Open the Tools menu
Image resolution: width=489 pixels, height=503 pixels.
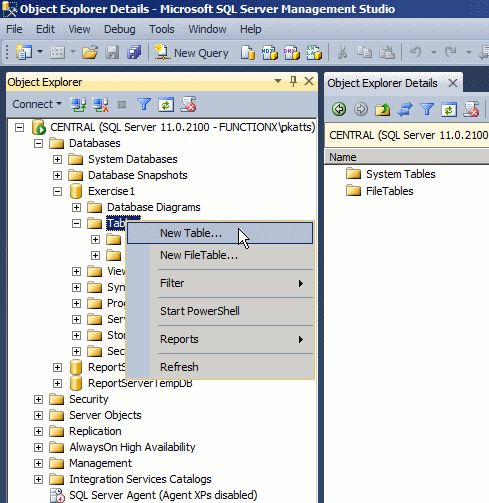(162, 29)
